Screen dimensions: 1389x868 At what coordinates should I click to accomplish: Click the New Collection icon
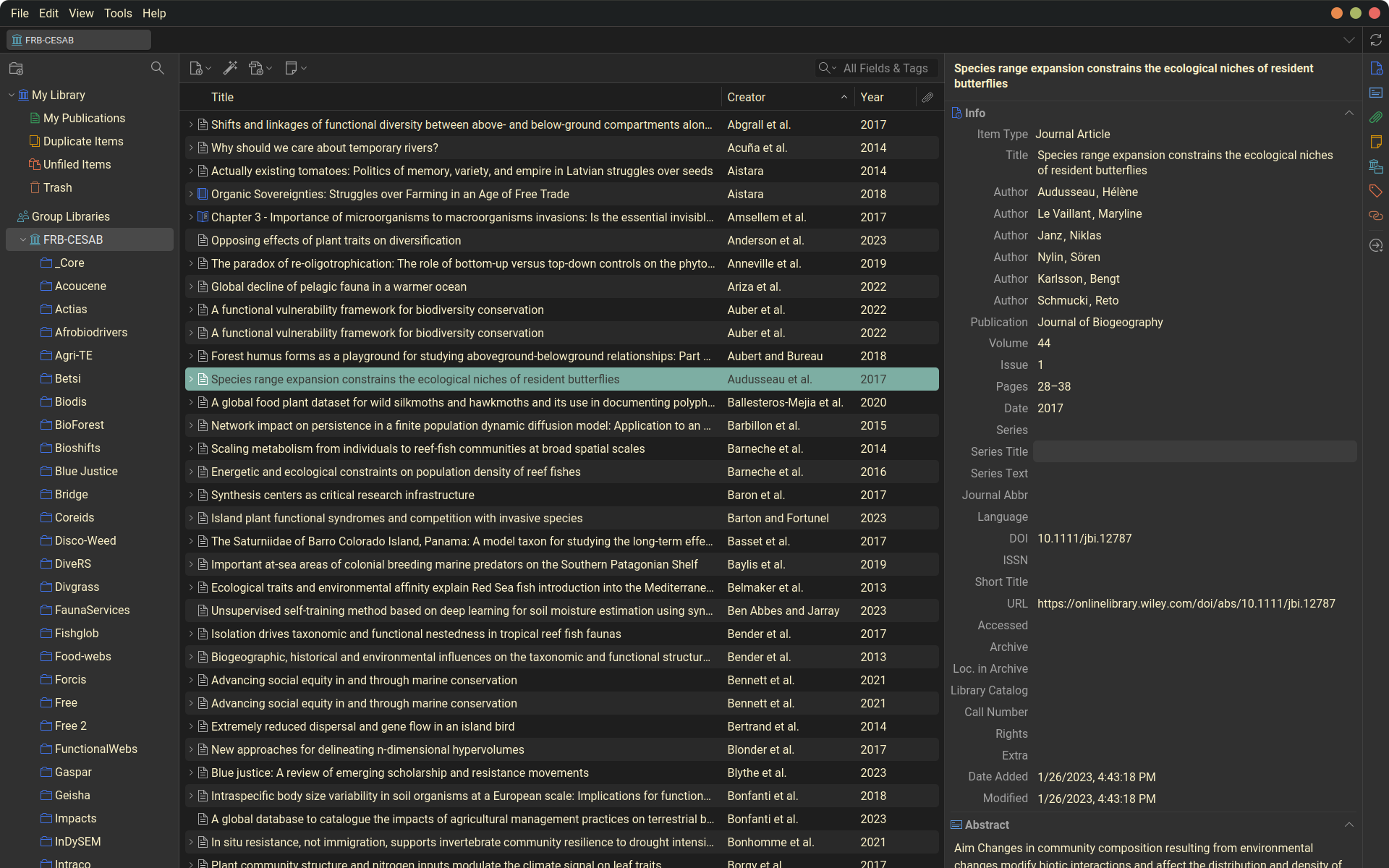point(16,69)
